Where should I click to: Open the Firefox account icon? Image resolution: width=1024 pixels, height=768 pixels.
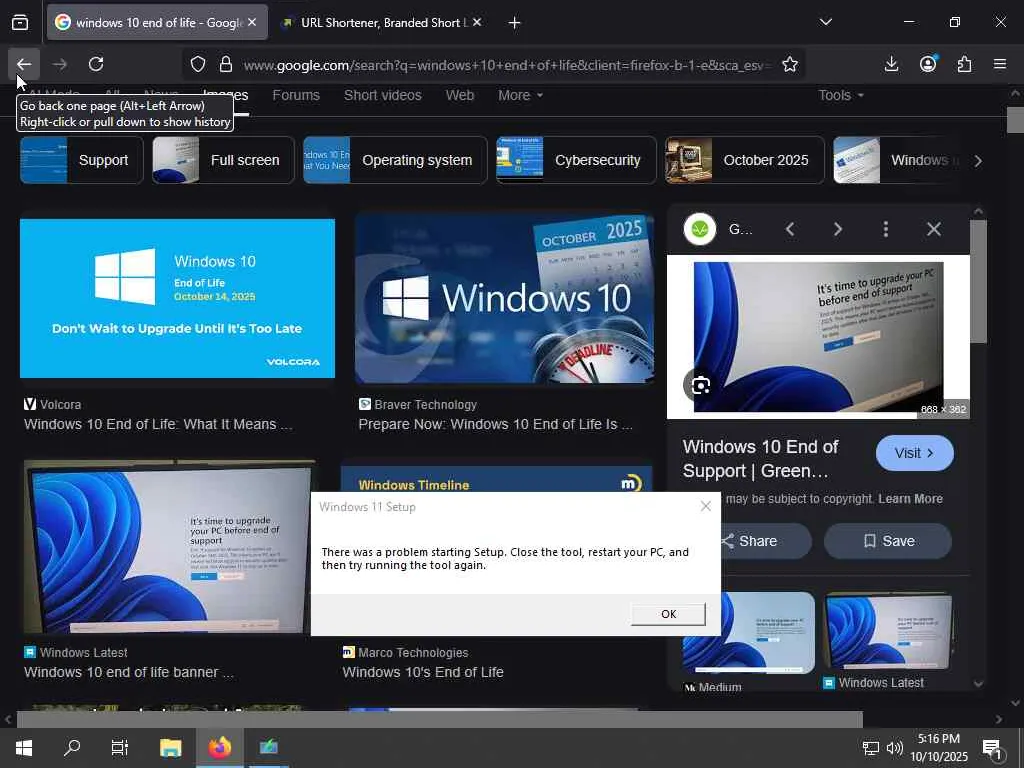coord(928,64)
